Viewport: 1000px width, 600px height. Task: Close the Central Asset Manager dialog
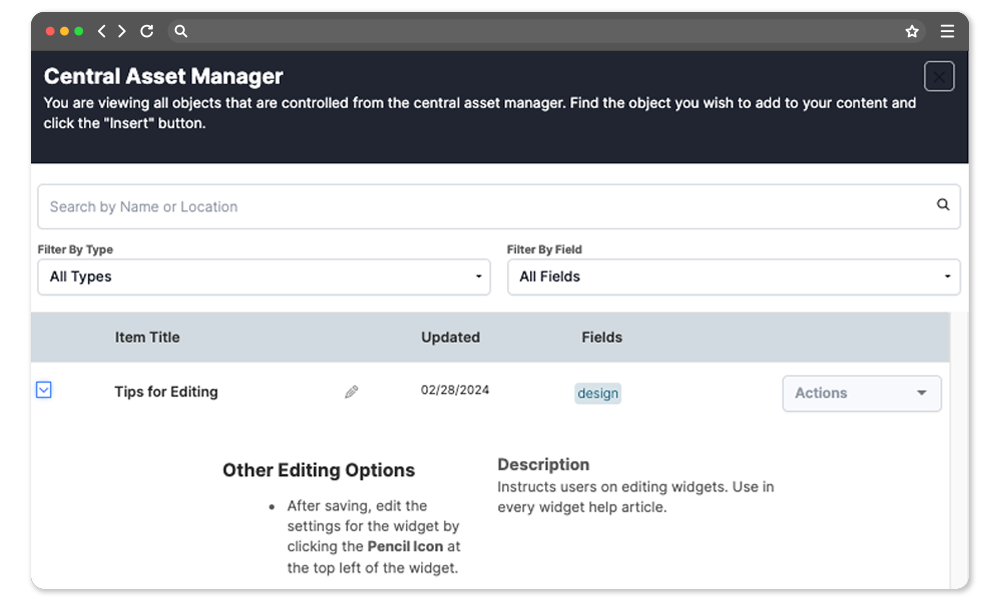[939, 77]
